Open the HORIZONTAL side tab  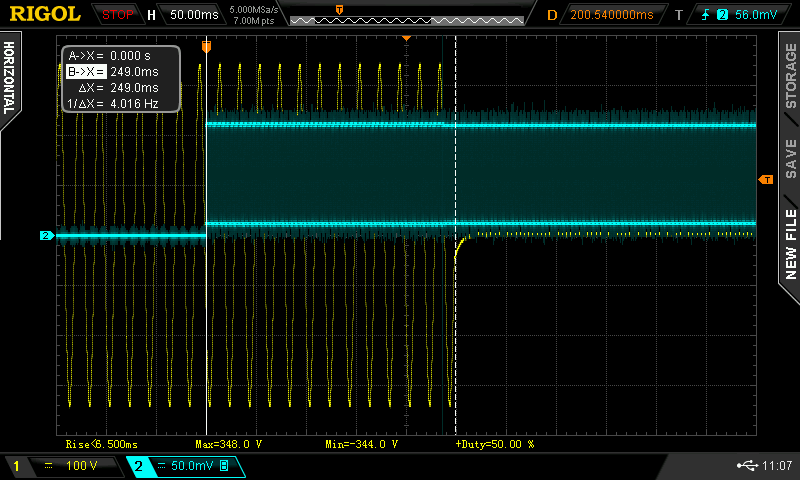tap(9, 78)
